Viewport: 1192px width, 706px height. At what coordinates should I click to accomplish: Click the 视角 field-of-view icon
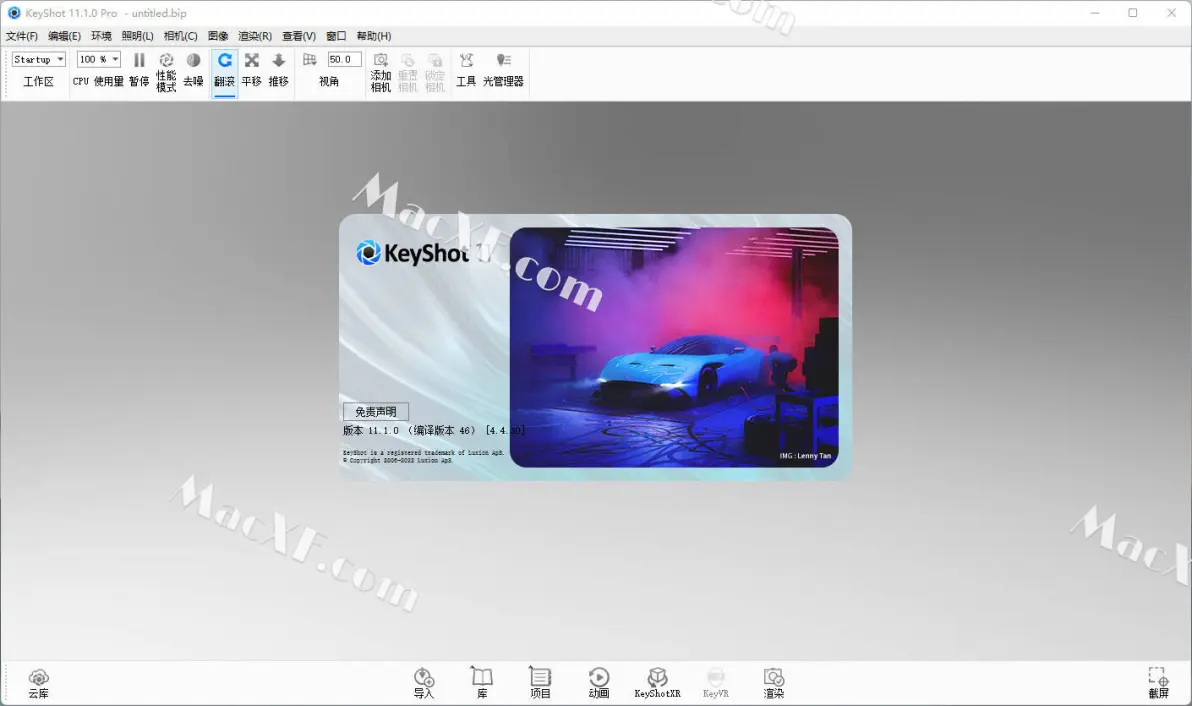(x=309, y=59)
